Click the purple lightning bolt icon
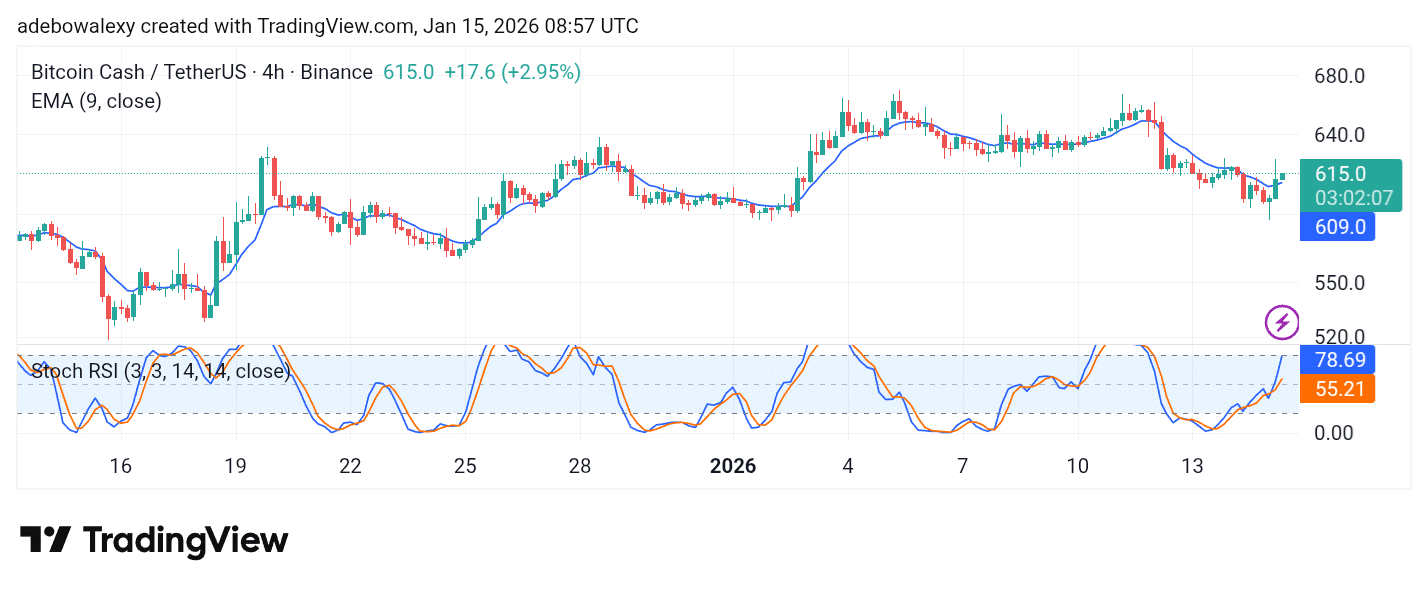The width and height of the screenshot is (1428, 591). [1282, 322]
